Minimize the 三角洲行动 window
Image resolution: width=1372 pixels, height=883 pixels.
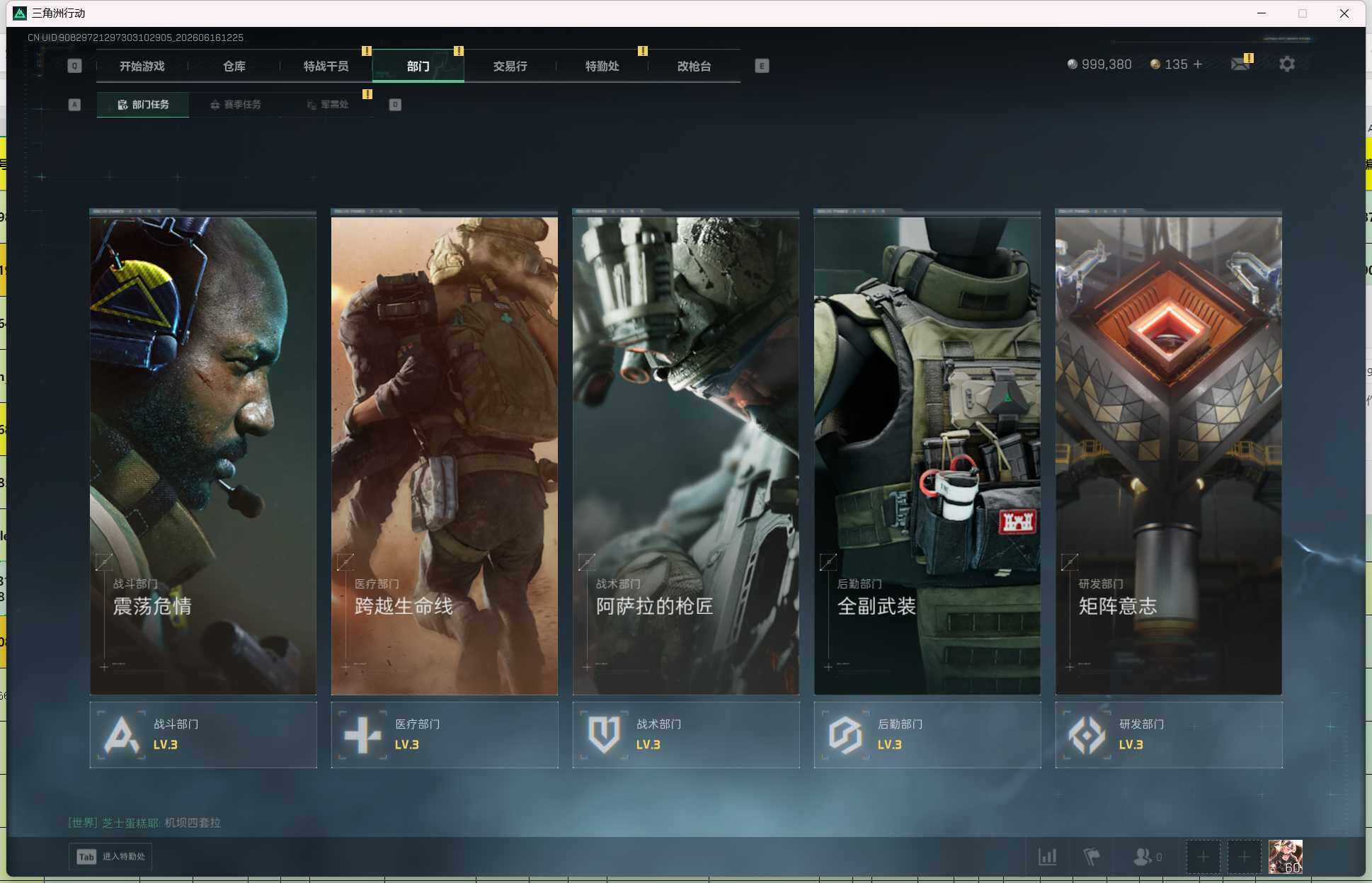tap(1262, 13)
